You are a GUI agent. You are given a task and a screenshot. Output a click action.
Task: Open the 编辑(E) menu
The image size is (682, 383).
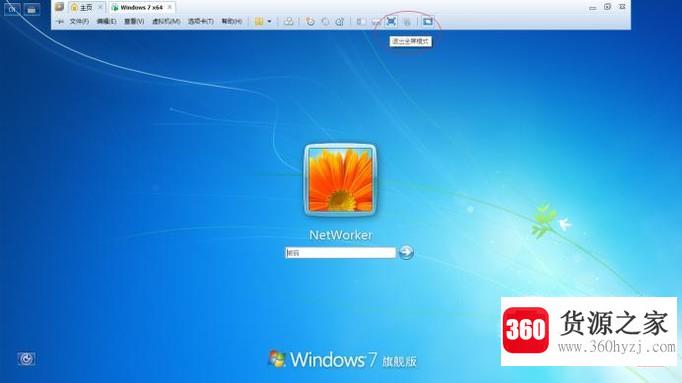(x=107, y=21)
